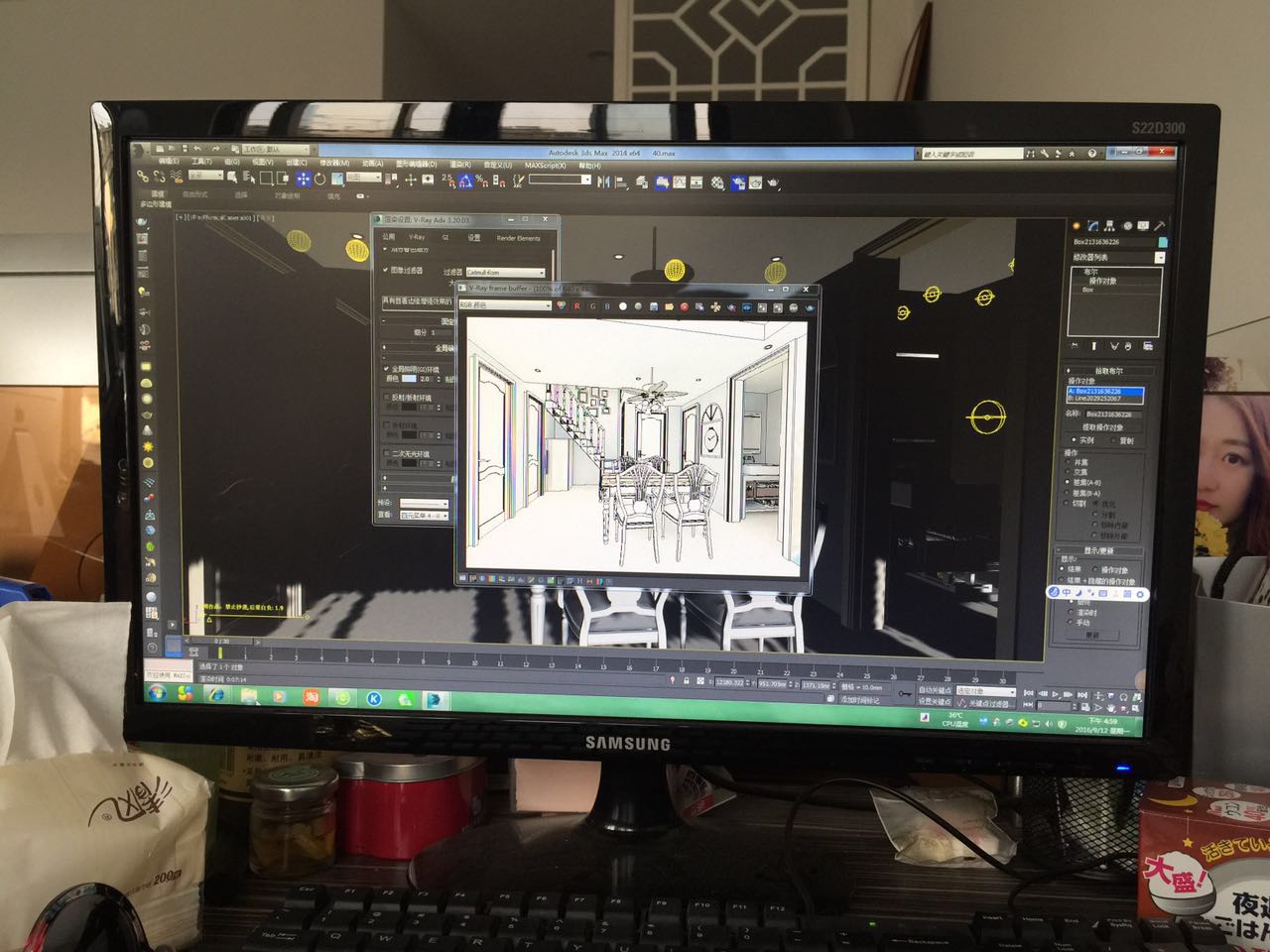Image resolution: width=1270 pixels, height=952 pixels.
Task: Open the named selection sets dropdown
Action: [560, 178]
